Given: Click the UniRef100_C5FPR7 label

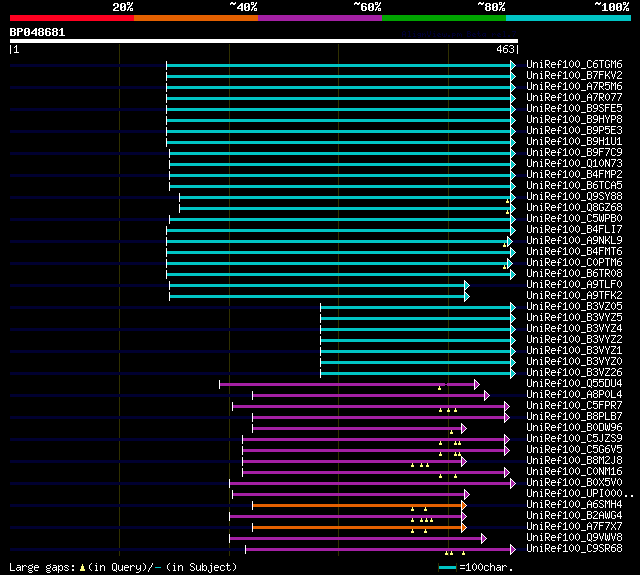Looking at the screenshot, I should (x=574, y=406).
